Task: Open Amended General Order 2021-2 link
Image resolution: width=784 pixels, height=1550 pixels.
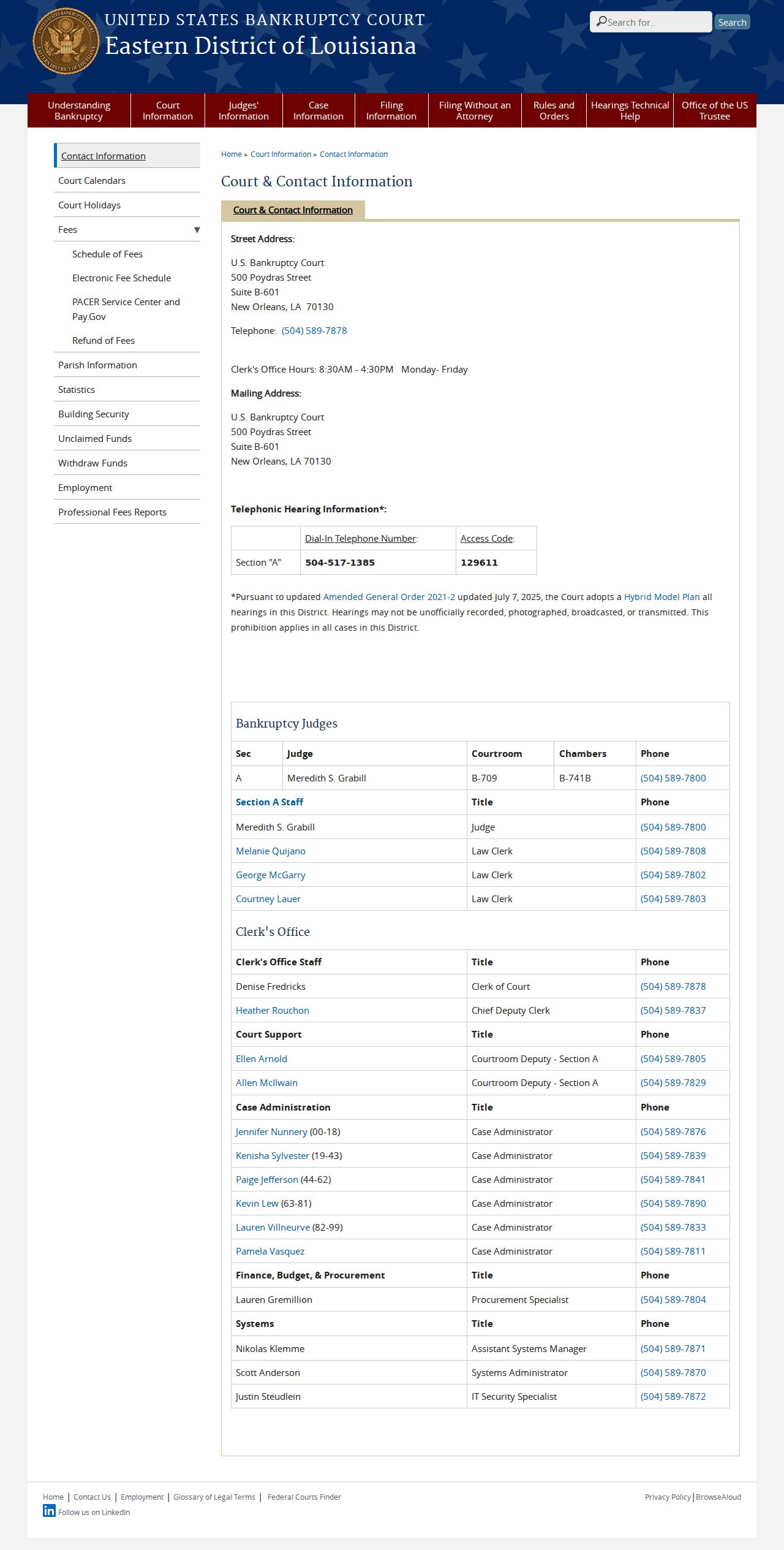Action: [389, 596]
